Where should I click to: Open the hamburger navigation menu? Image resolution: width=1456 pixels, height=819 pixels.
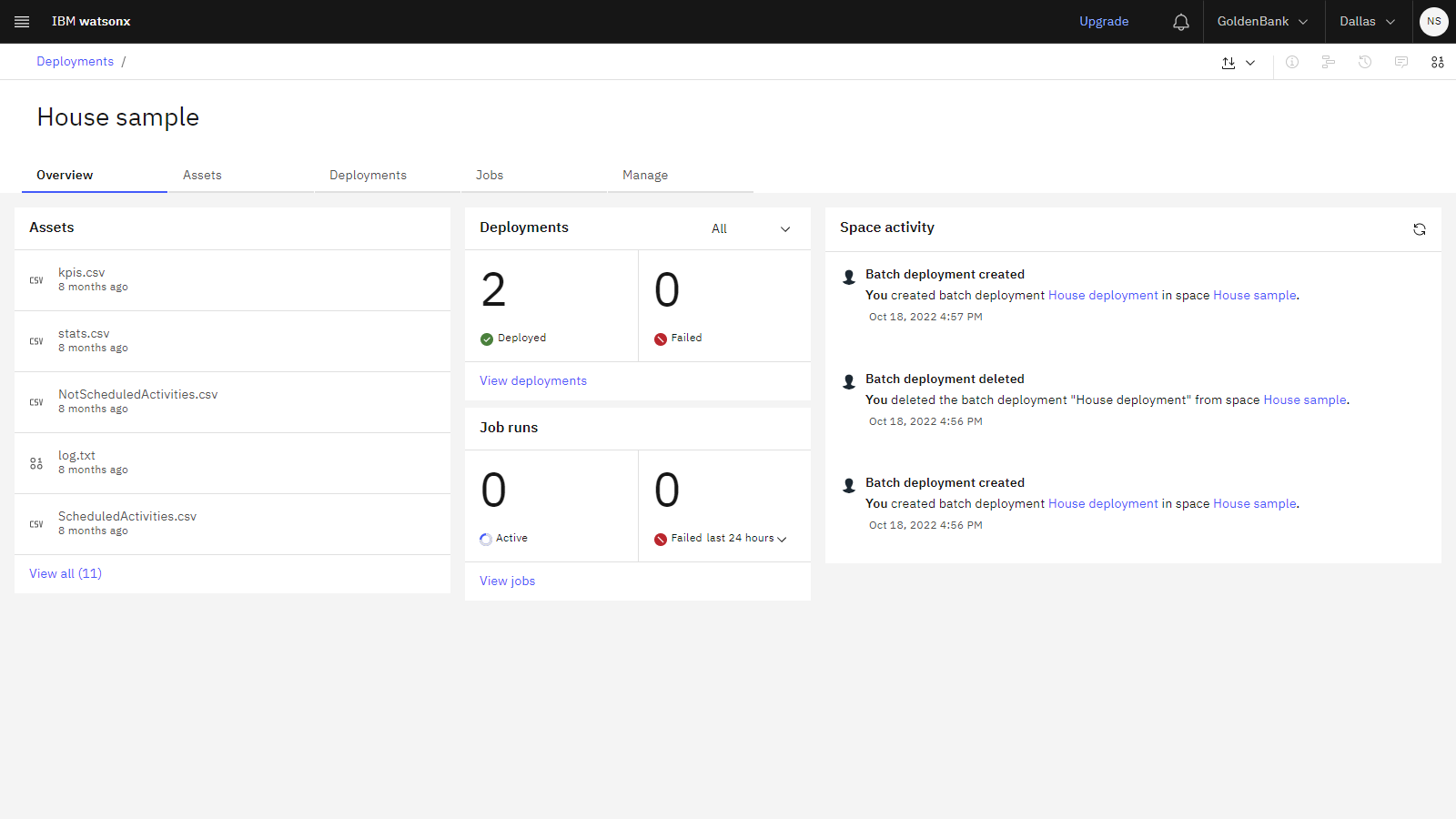(22, 22)
